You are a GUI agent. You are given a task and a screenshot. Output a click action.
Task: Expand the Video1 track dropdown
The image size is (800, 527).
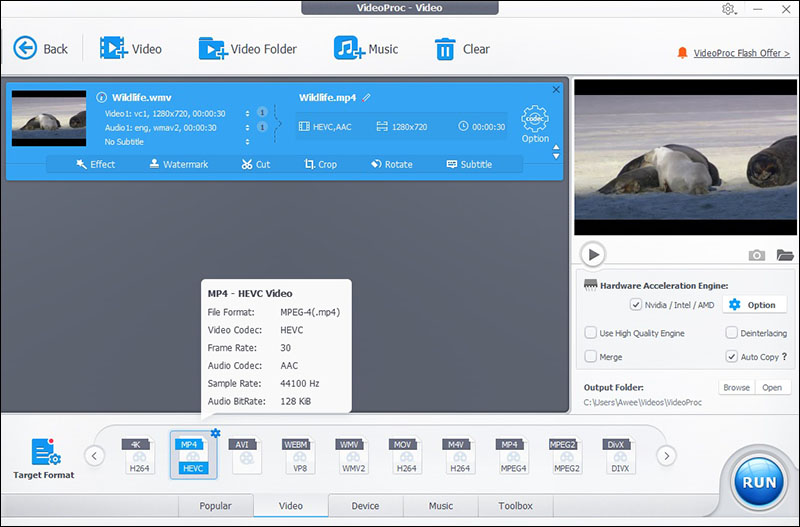[x=246, y=113]
